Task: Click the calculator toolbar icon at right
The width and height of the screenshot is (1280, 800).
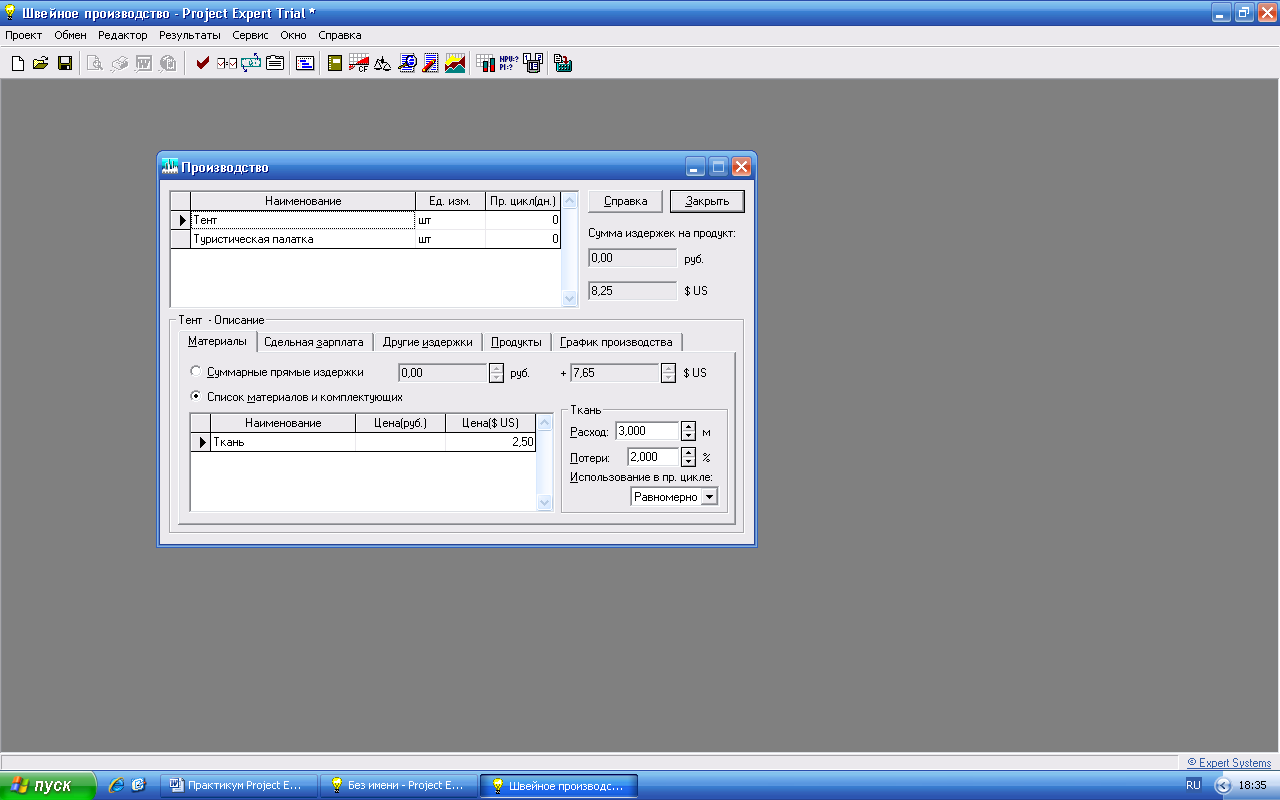Action: (x=563, y=63)
